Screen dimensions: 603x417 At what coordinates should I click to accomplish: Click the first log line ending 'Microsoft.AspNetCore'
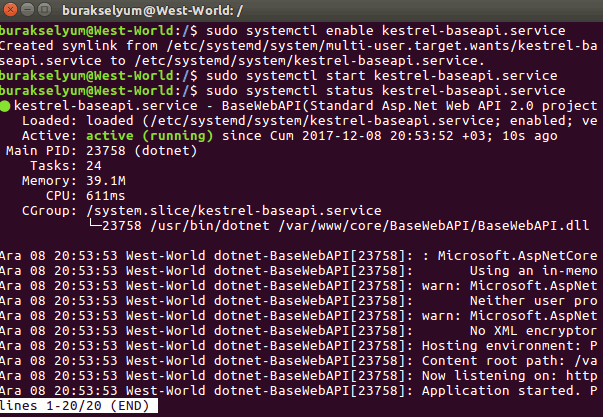tap(298, 256)
